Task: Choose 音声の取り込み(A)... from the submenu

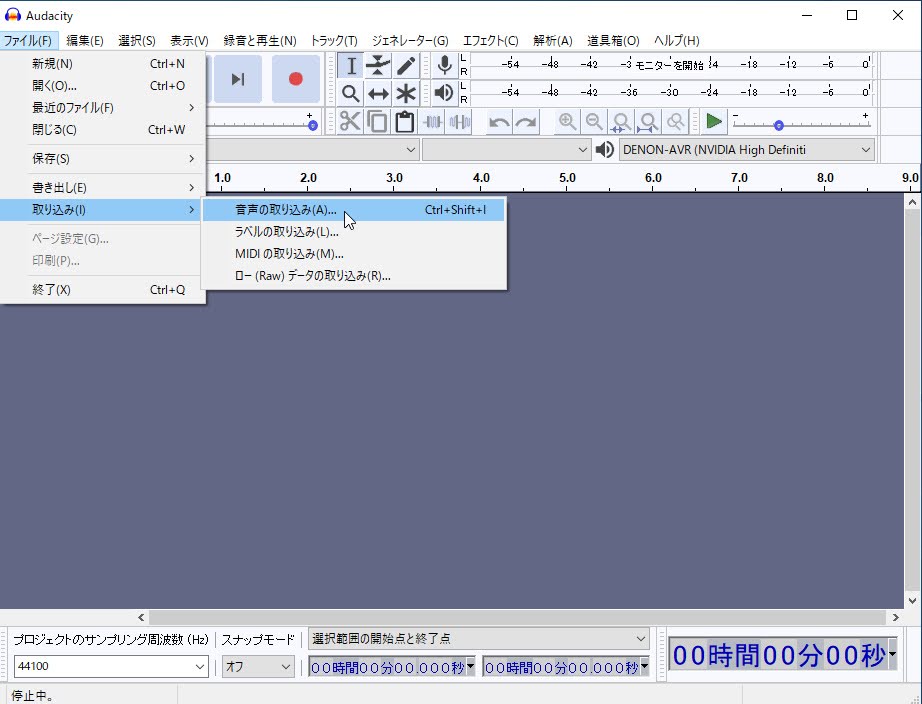Action: [286, 210]
